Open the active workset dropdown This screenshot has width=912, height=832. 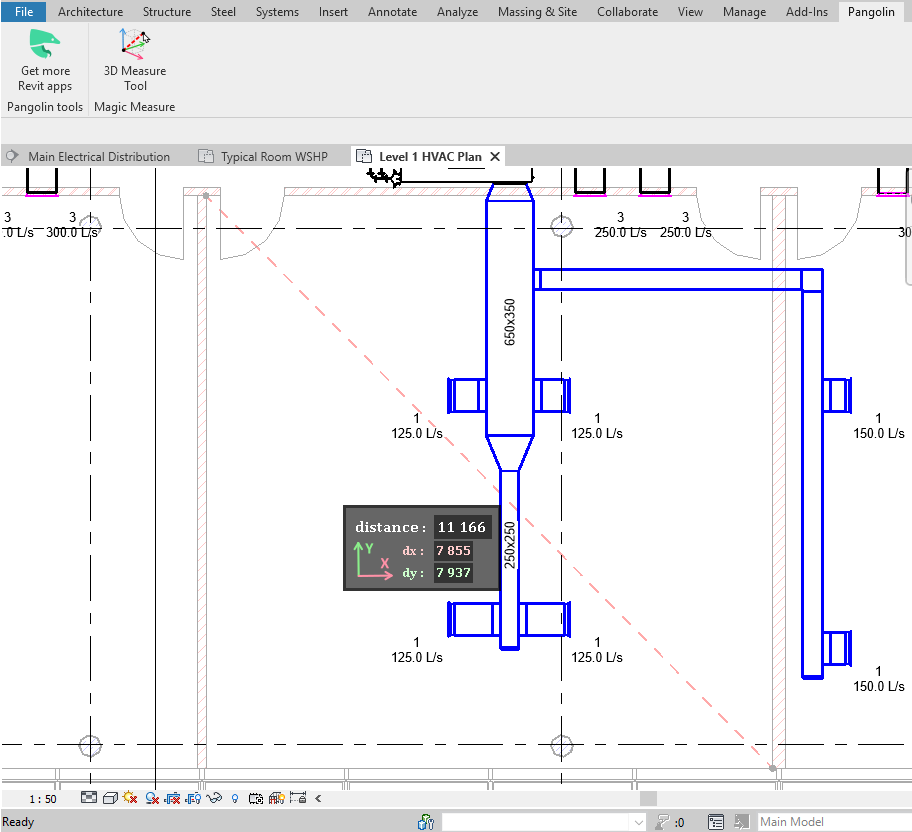(543, 822)
